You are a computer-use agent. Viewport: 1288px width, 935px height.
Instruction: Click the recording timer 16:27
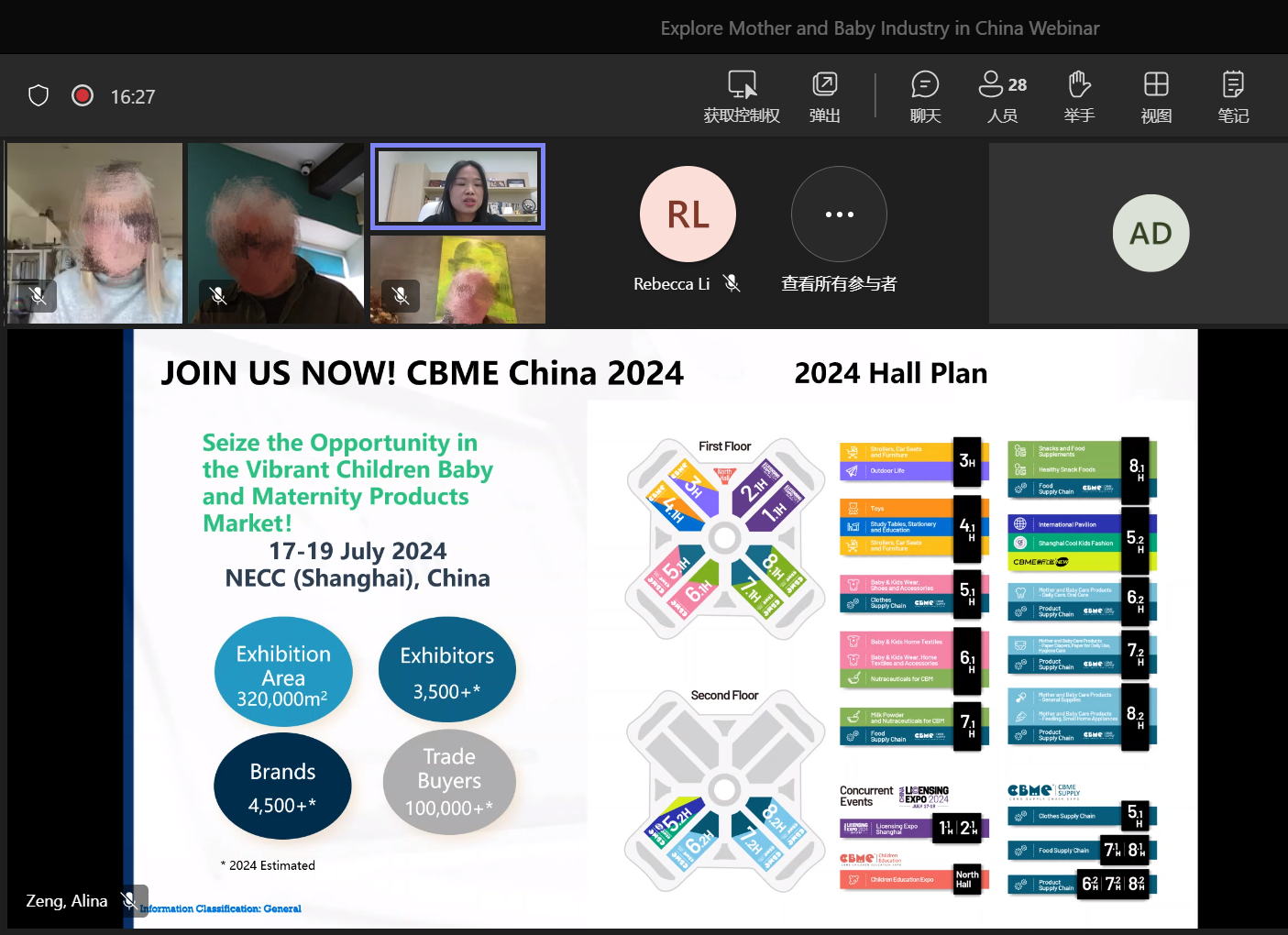point(133,96)
